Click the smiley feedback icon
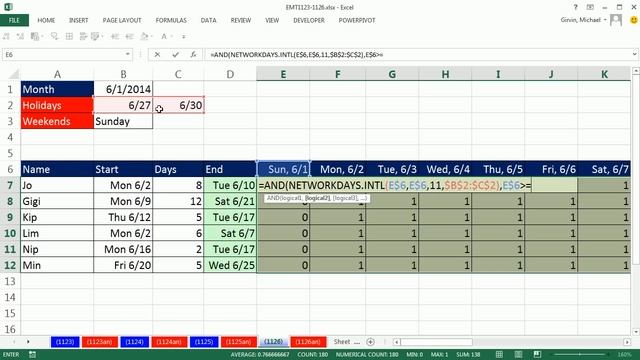 633,20
